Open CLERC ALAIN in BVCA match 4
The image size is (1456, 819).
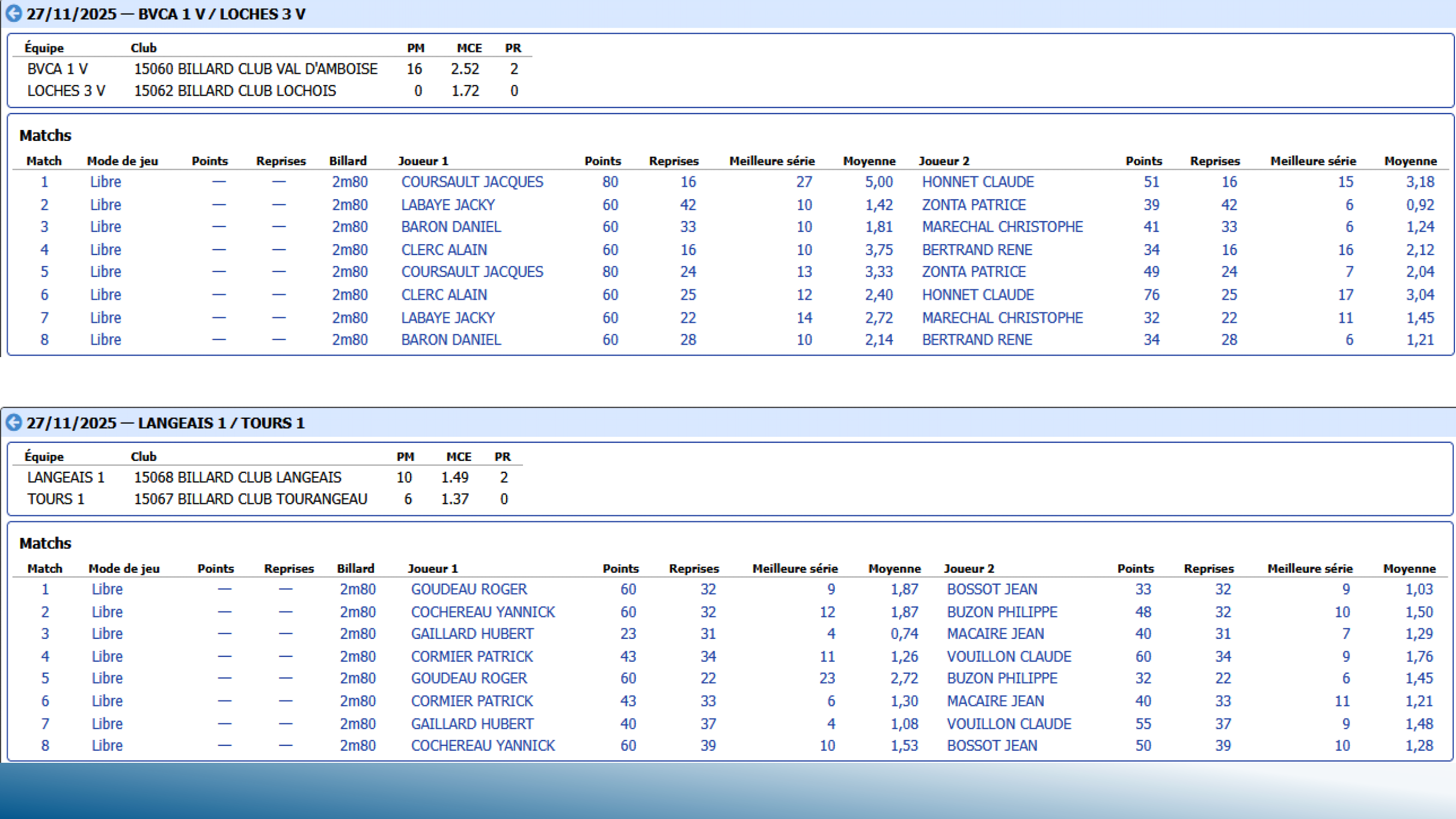[444, 250]
